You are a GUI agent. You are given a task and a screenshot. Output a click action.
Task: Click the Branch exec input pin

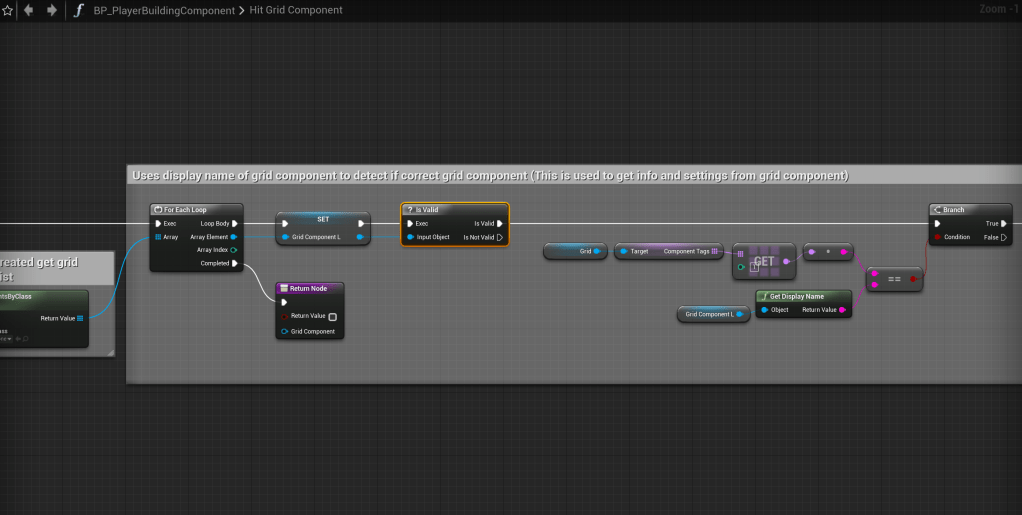pos(937,224)
